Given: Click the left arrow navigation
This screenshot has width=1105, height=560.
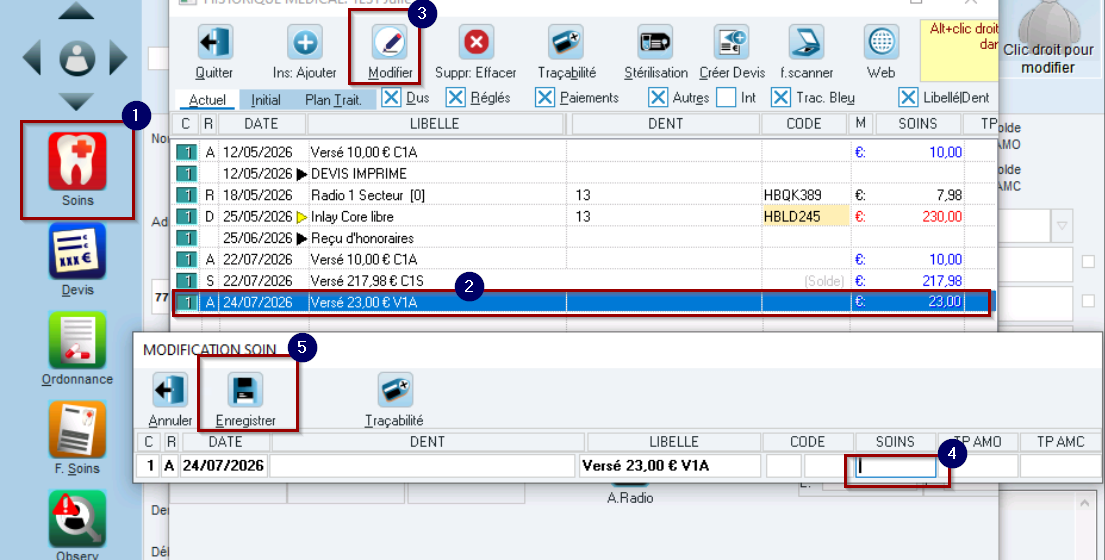Looking at the screenshot, I should (32, 58).
